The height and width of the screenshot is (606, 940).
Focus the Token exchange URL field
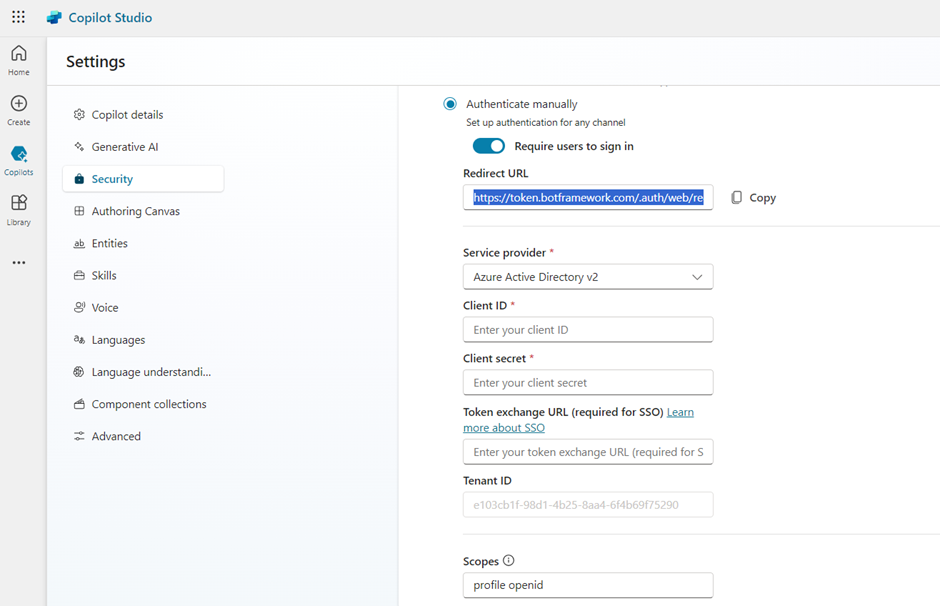pos(588,452)
